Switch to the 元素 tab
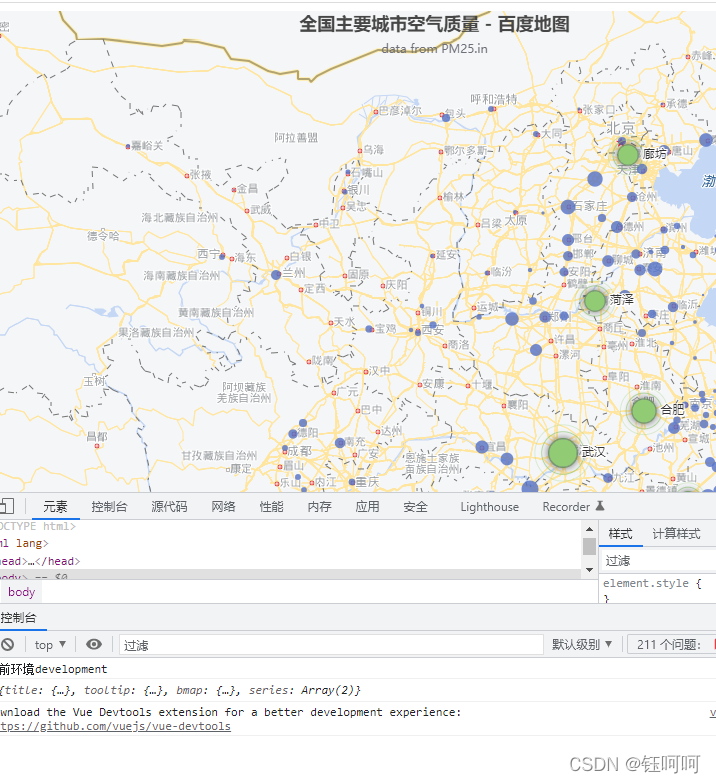 (55, 506)
